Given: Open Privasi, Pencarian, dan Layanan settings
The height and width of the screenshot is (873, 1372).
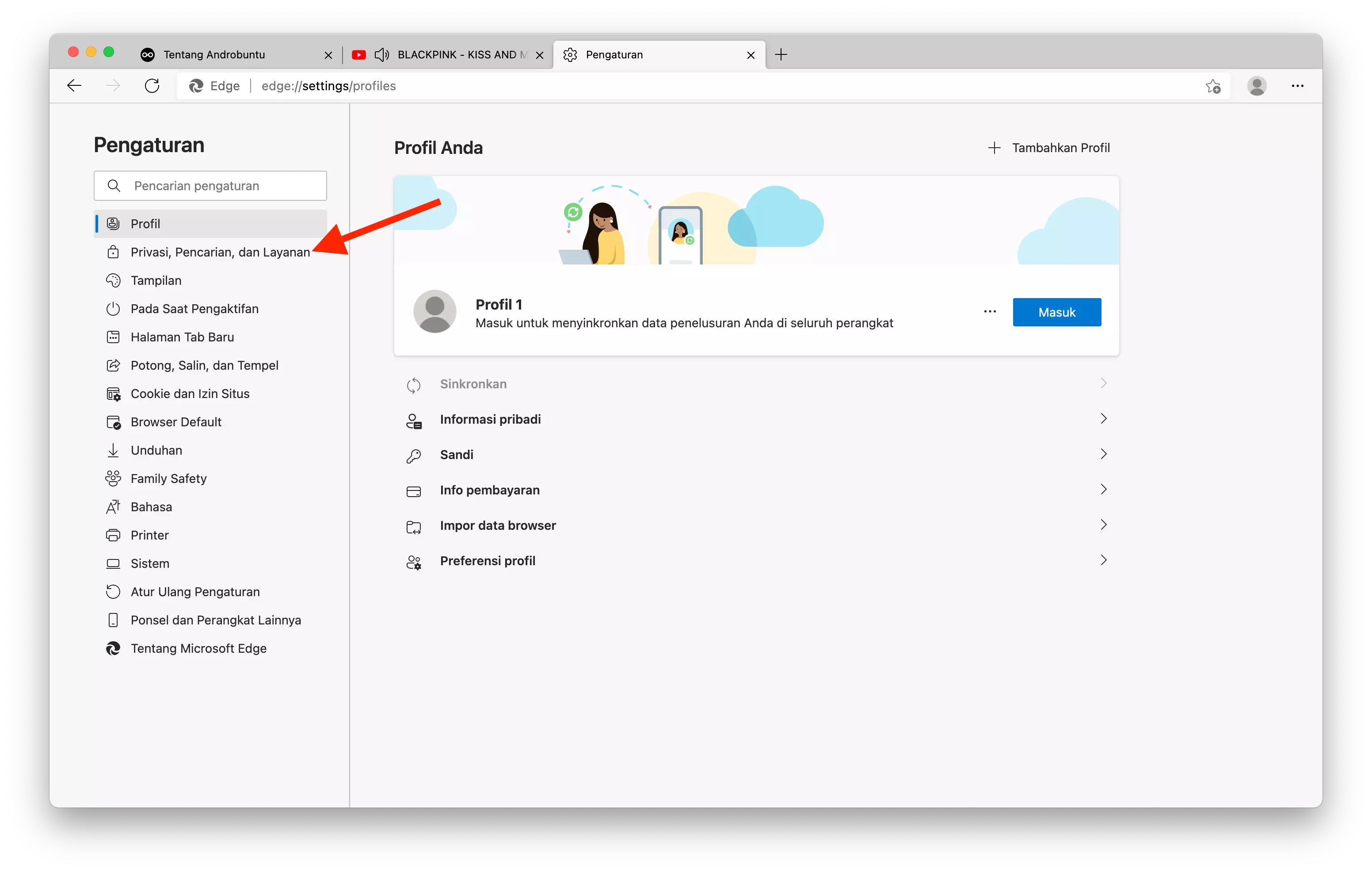Looking at the screenshot, I should point(220,252).
